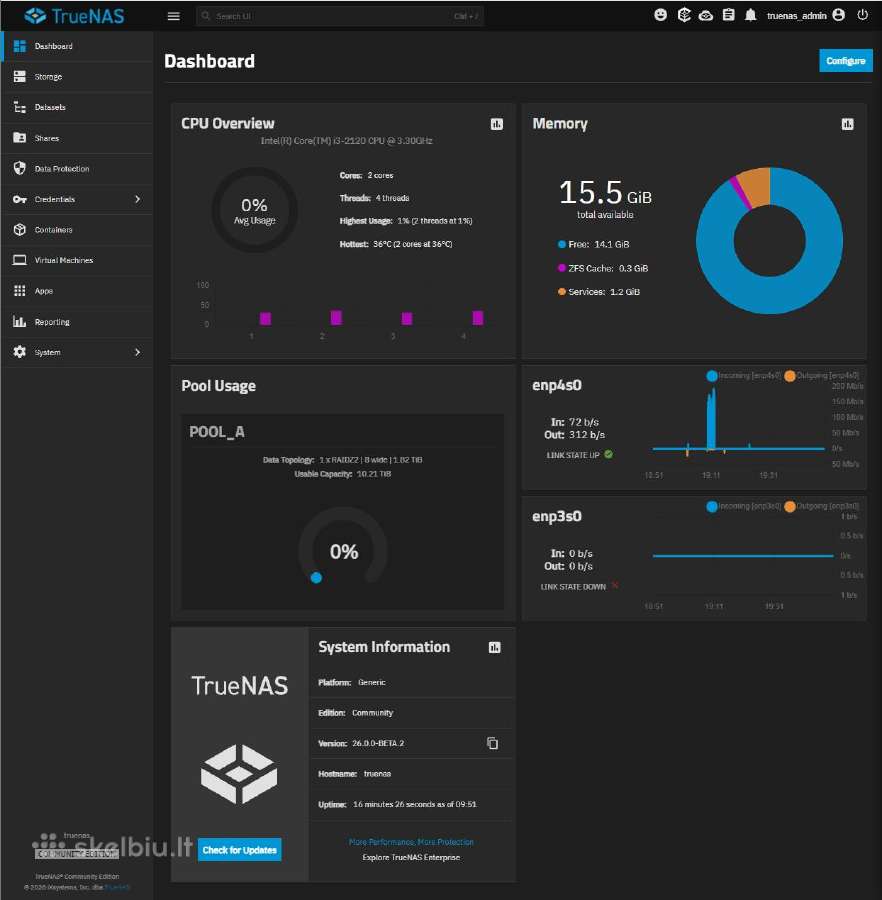Click the Search UI input field

pos(340,16)
